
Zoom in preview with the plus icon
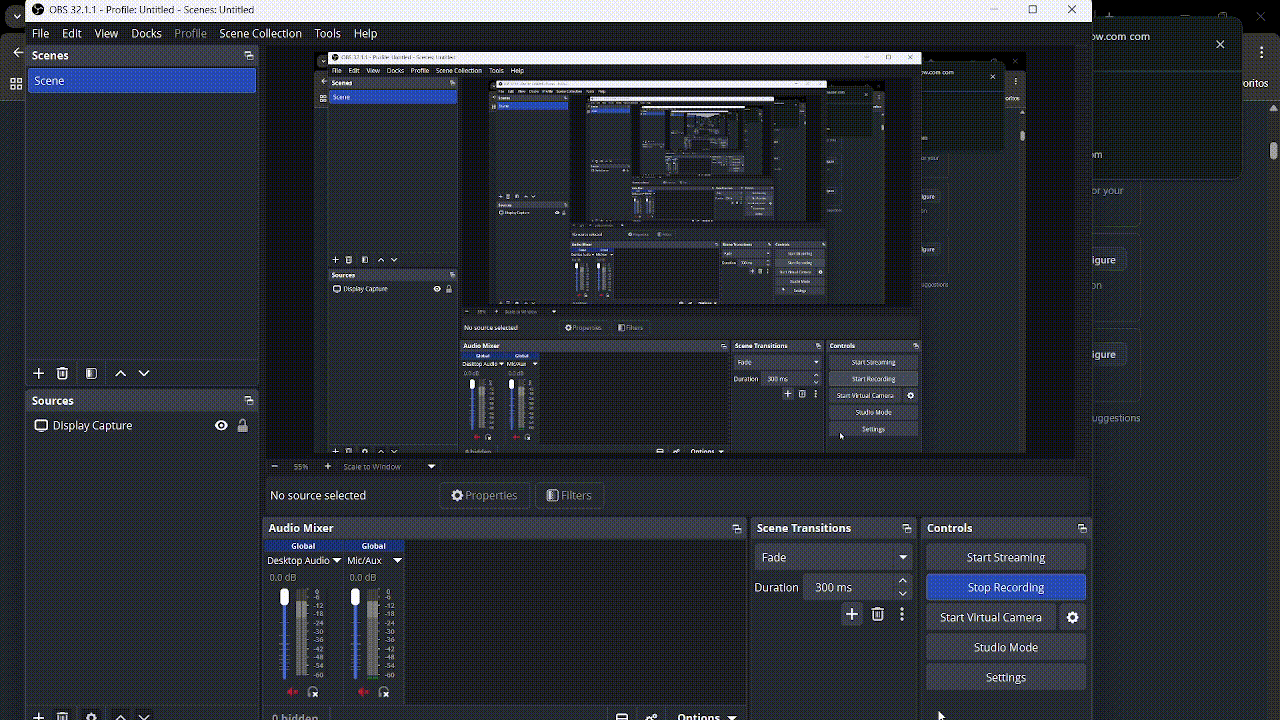click(327, 466)
